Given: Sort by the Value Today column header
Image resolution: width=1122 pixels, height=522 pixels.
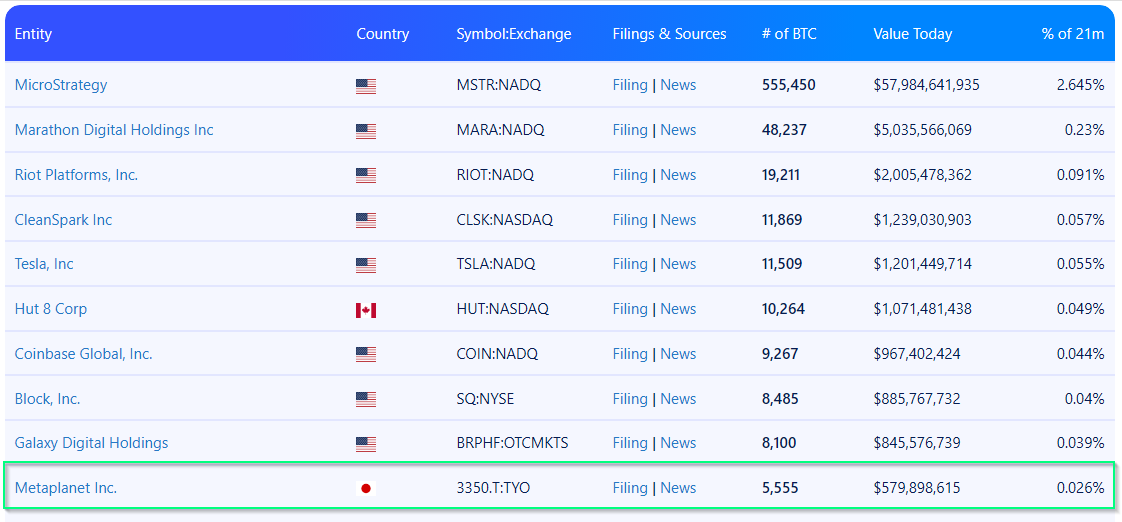Looking at the screenshot, I should pos(912,34).
